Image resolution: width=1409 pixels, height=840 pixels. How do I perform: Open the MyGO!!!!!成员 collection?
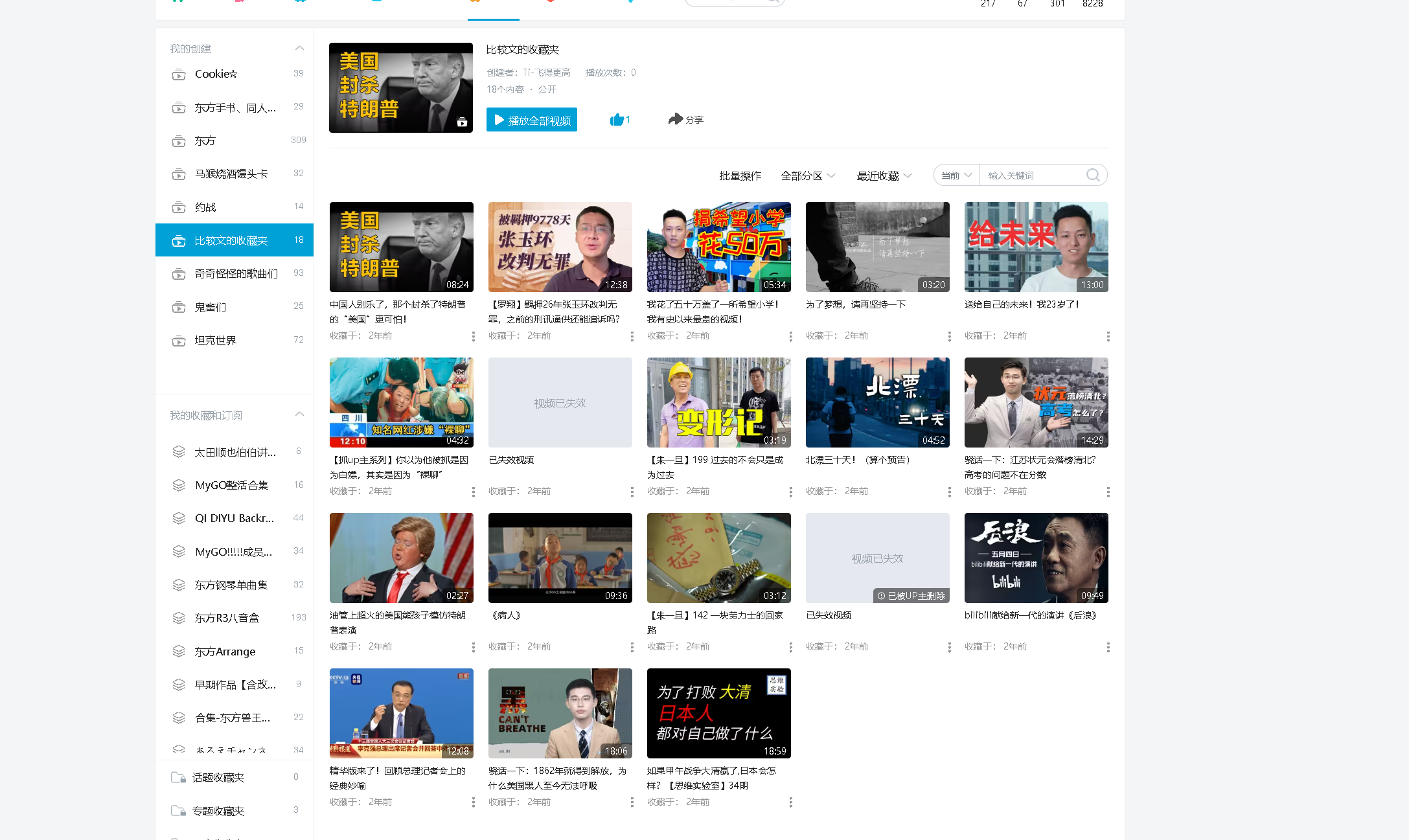click(235, 552)
